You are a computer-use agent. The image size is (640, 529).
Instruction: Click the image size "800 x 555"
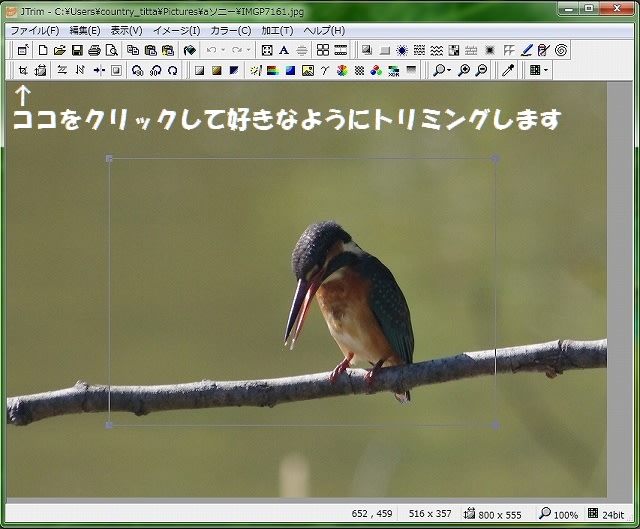tap(500, 515)
